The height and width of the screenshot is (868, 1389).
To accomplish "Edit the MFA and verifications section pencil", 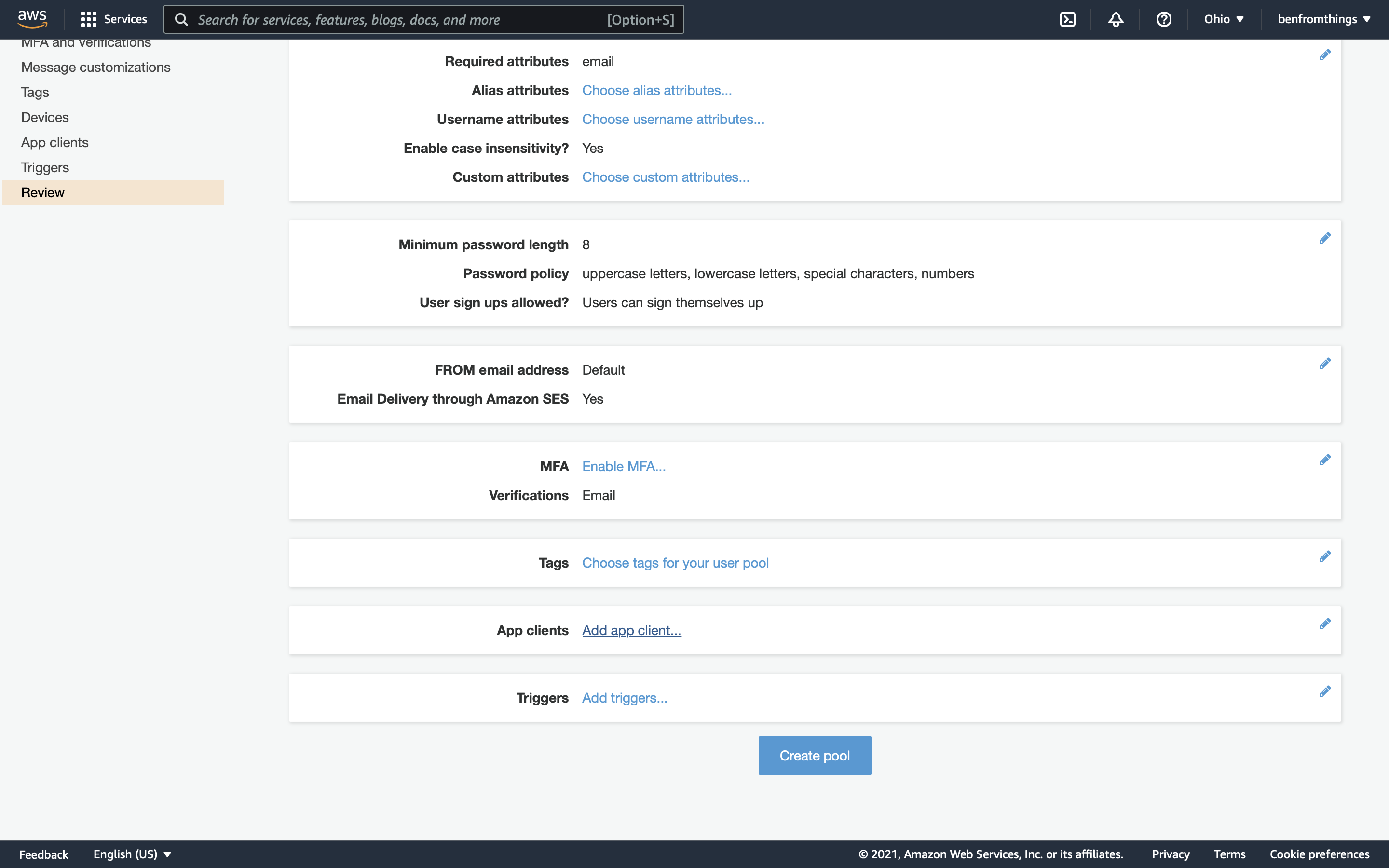I will [x=1325, y=460].
